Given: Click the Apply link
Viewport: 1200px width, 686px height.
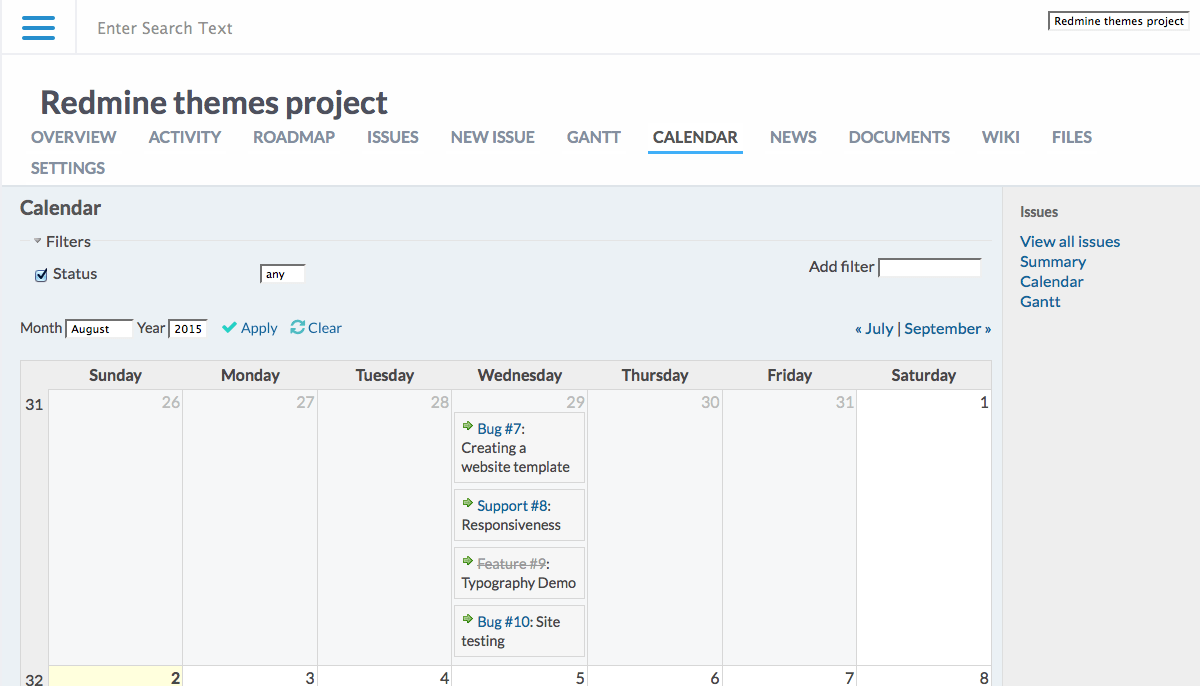Looking at the screenshot, I should [259, 328].
